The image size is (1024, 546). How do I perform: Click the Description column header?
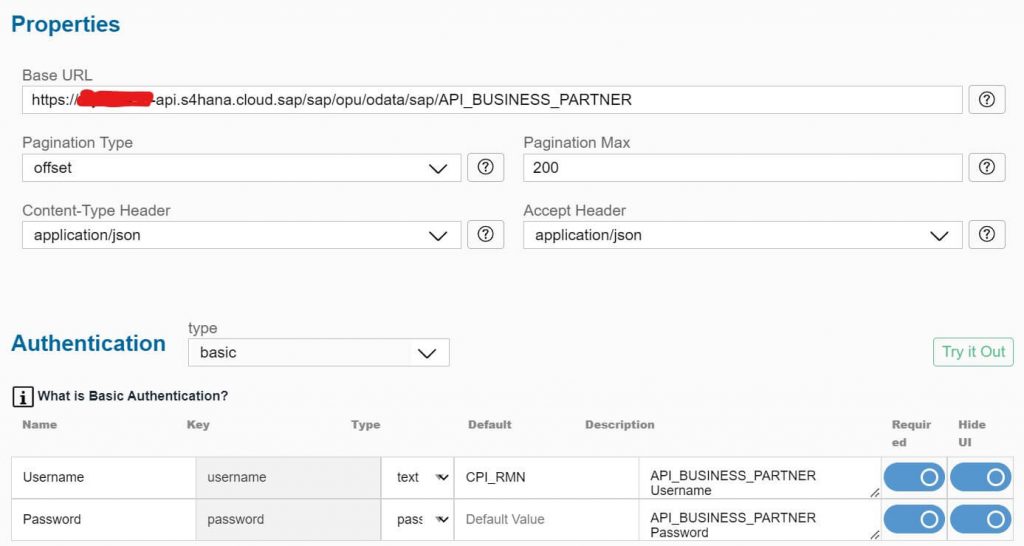(x=620, y=425)
